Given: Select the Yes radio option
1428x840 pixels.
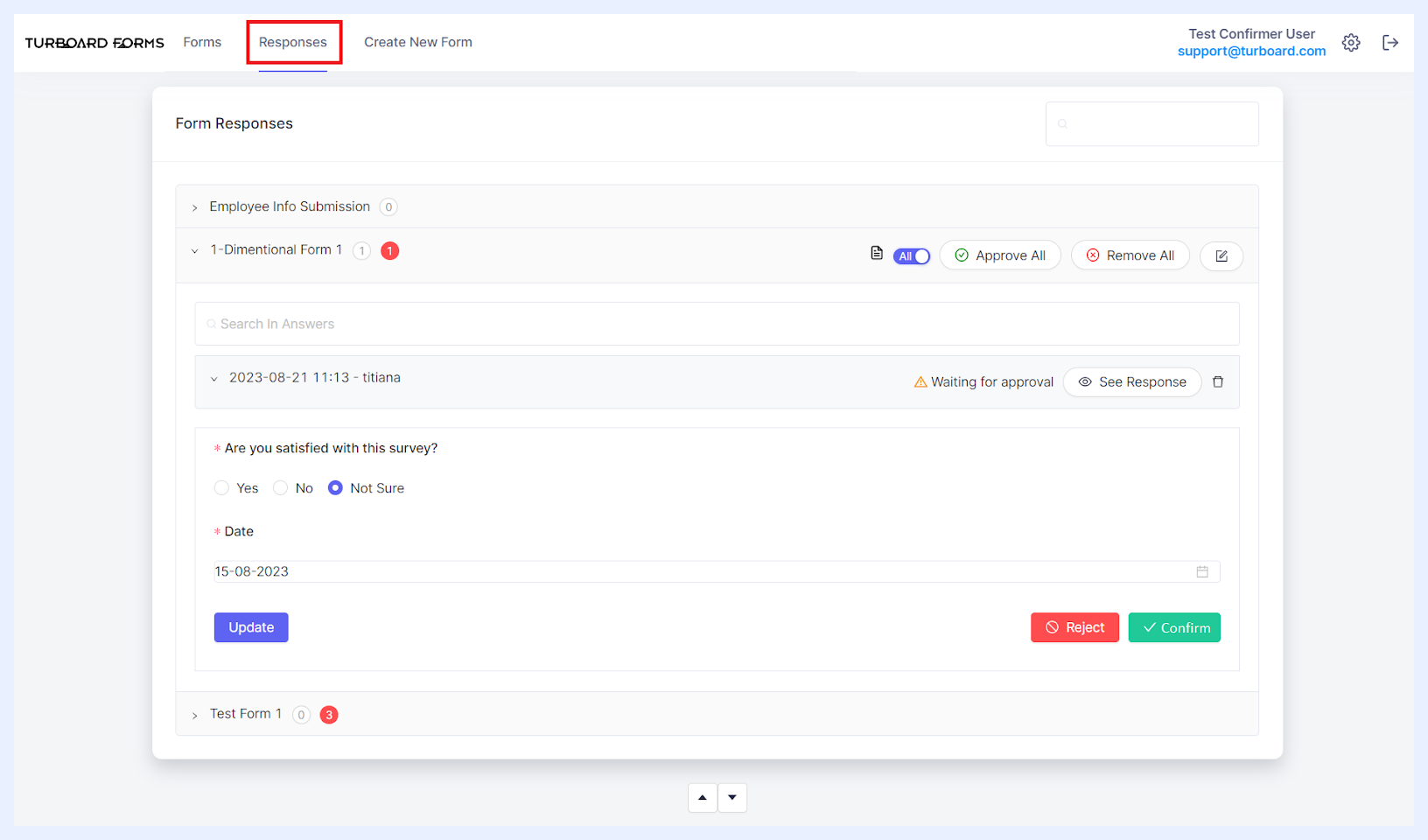Looking at the screenshot, I should pyautogui.click(x=221, y=488).
